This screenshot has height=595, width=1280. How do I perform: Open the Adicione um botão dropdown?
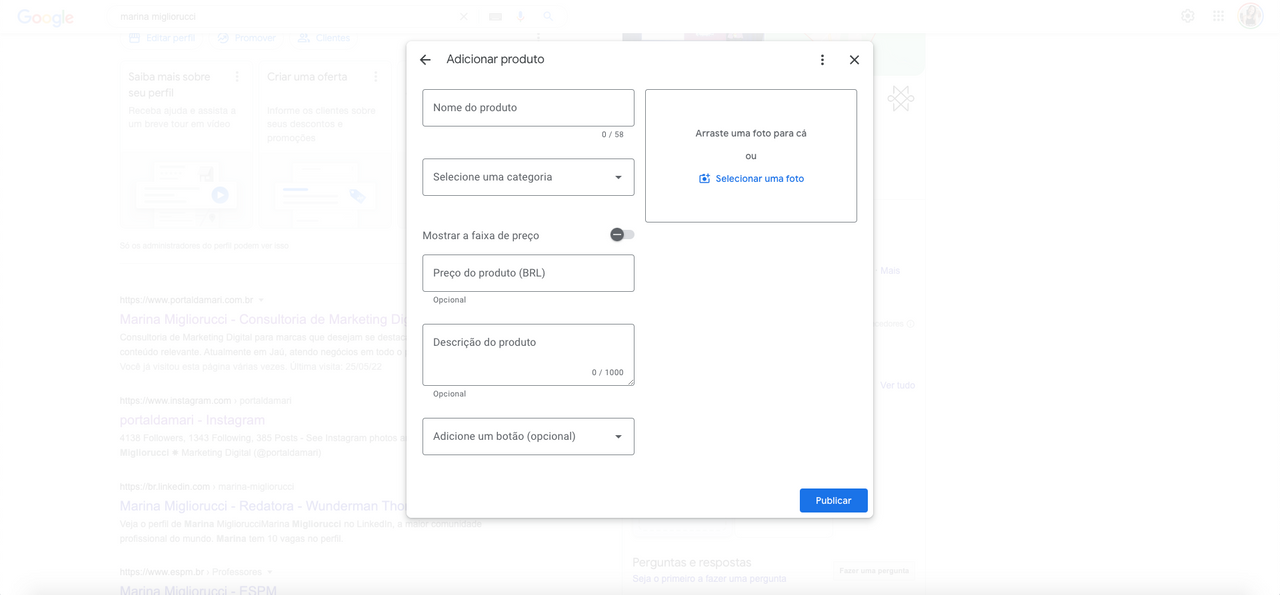coord(528,437)
